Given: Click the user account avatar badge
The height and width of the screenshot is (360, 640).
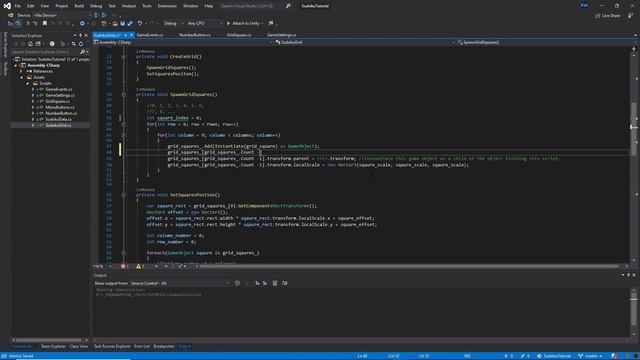Looking at the screenshot, I should (x=584, y=5).
